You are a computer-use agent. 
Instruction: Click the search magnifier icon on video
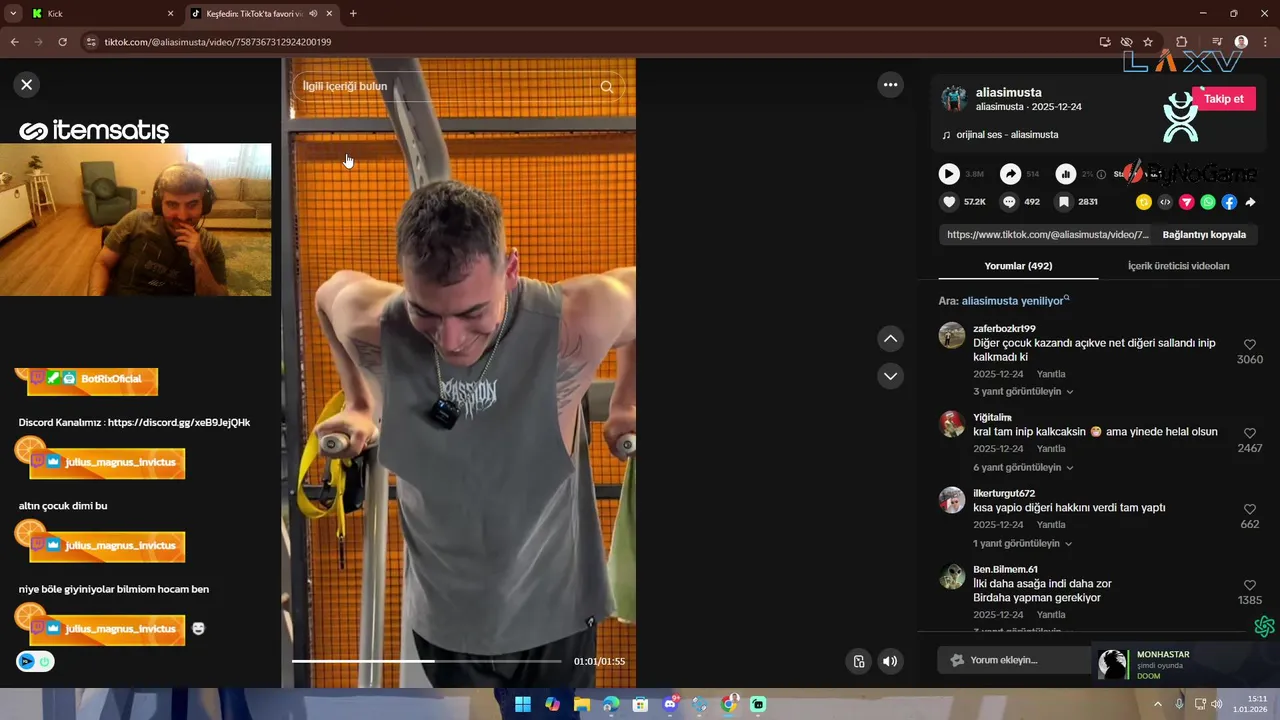tap(606, 86)
